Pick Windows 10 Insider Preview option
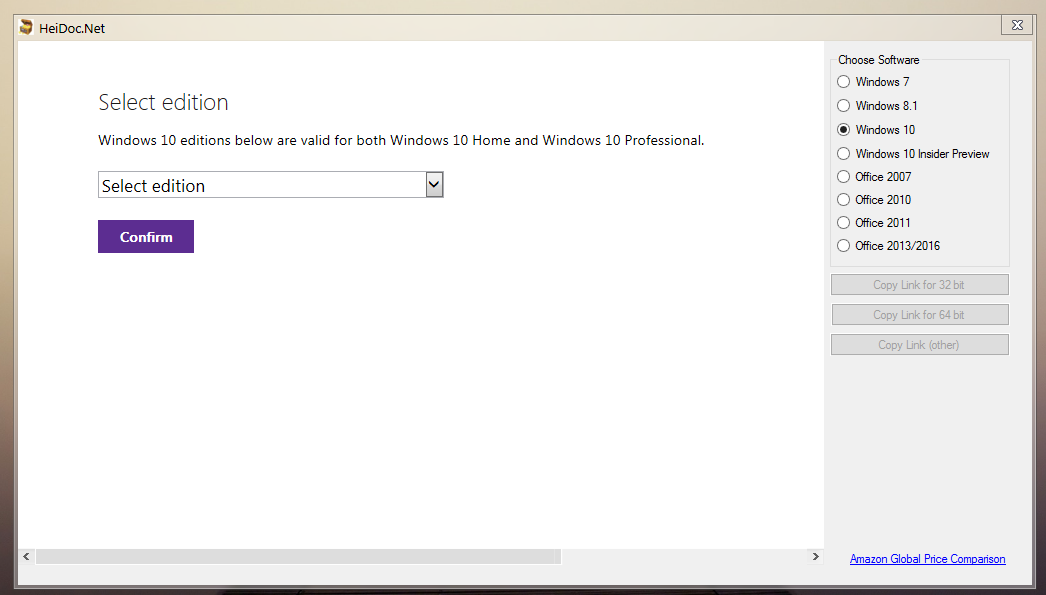This screenshot has width=1046, height=595. (x=913, y=153)
